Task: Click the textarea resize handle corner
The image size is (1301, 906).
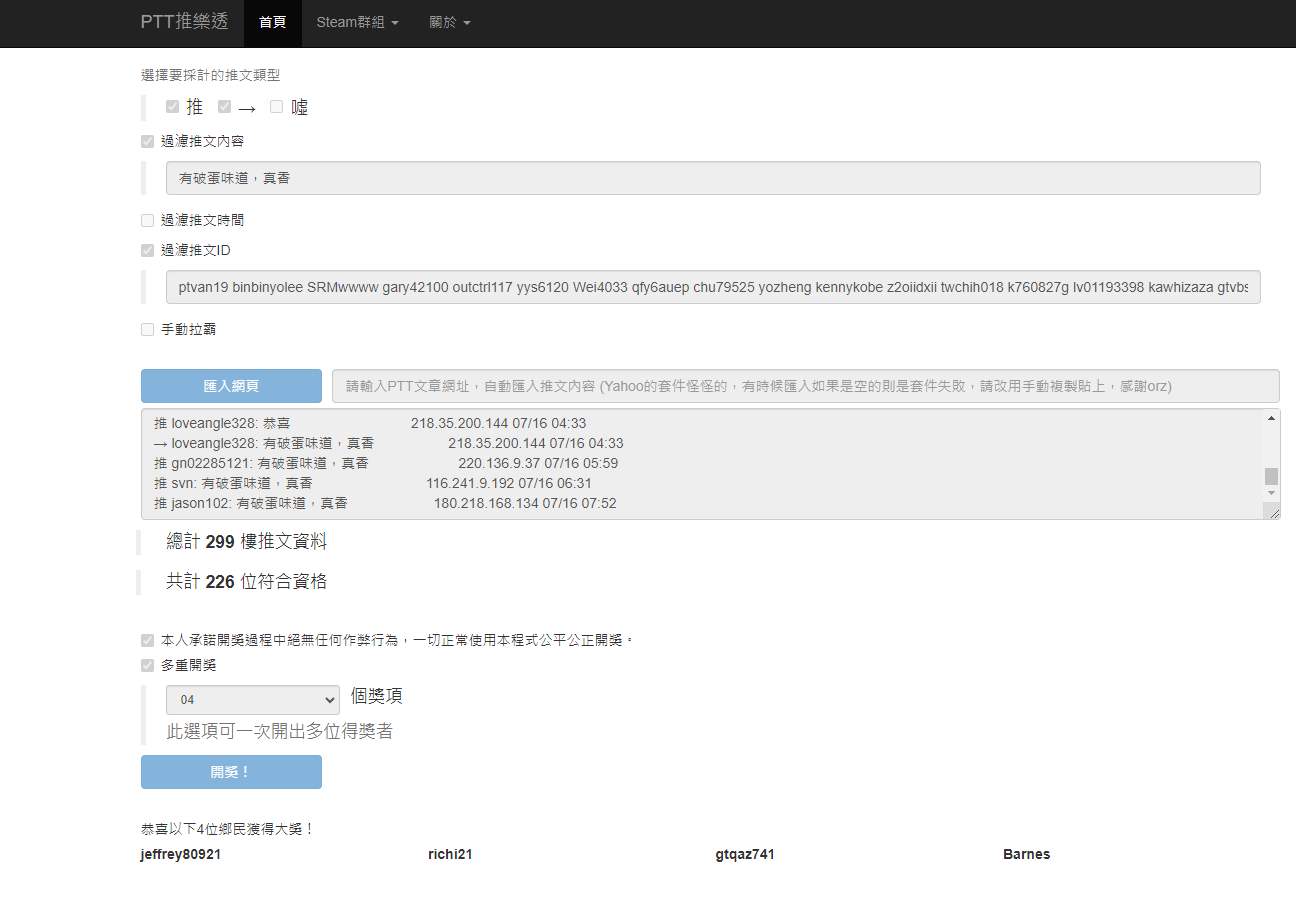Action: coord(1272,511)
